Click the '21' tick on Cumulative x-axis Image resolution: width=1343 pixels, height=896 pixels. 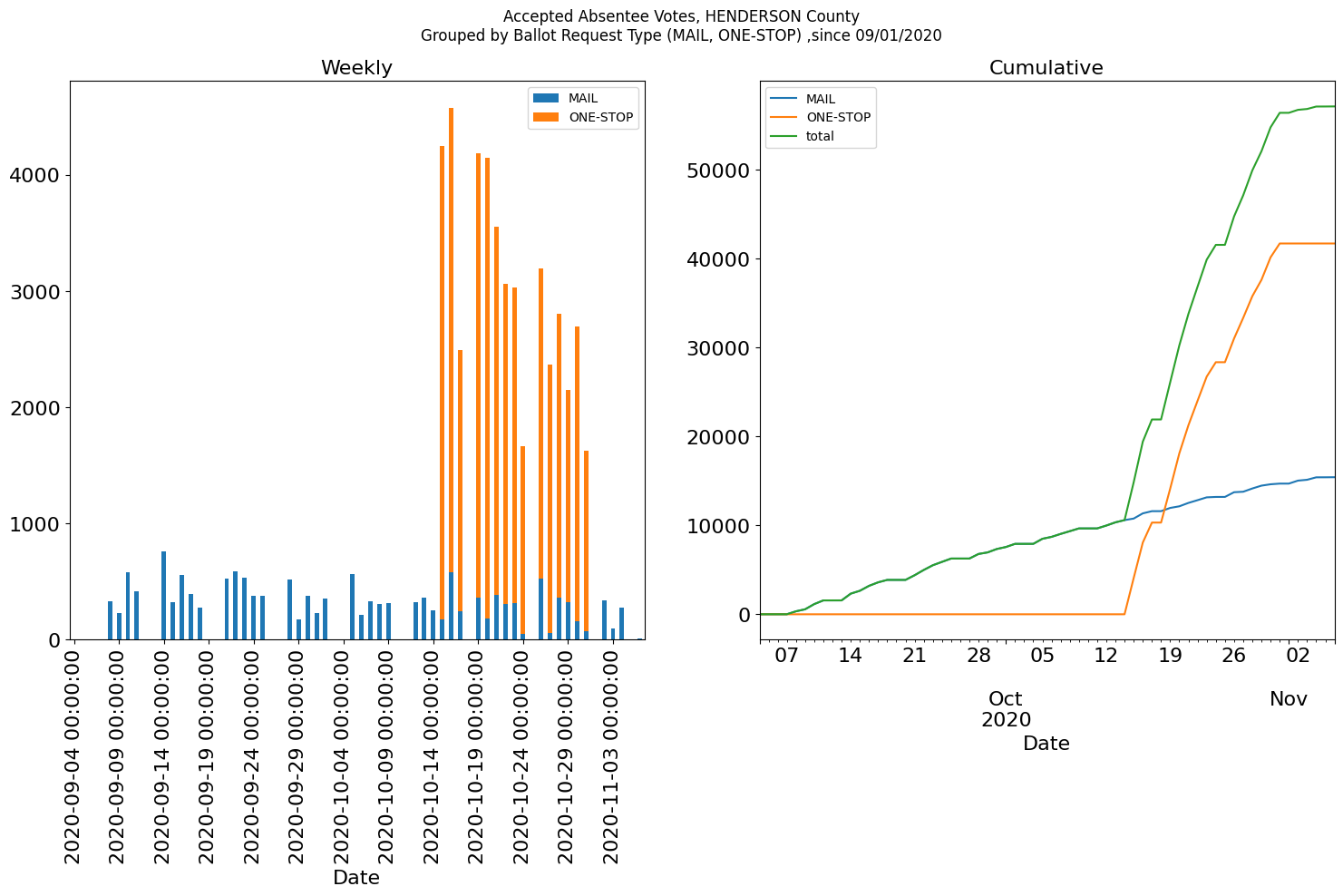[x=914, y=656]
